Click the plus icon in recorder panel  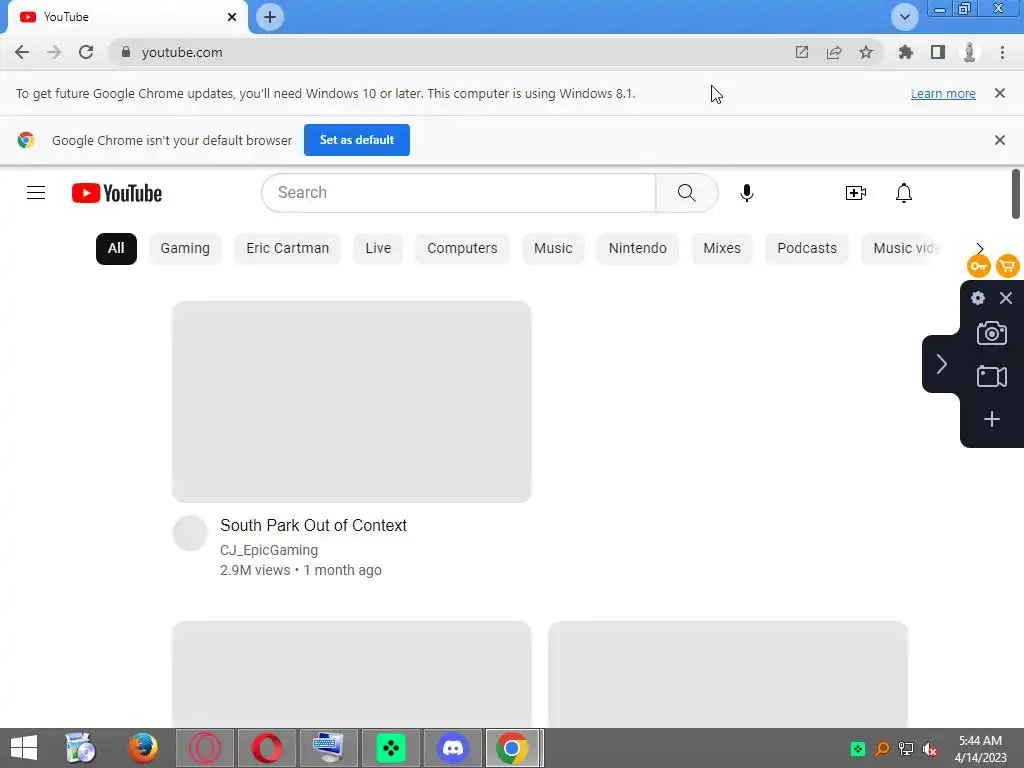pos(991,419)
